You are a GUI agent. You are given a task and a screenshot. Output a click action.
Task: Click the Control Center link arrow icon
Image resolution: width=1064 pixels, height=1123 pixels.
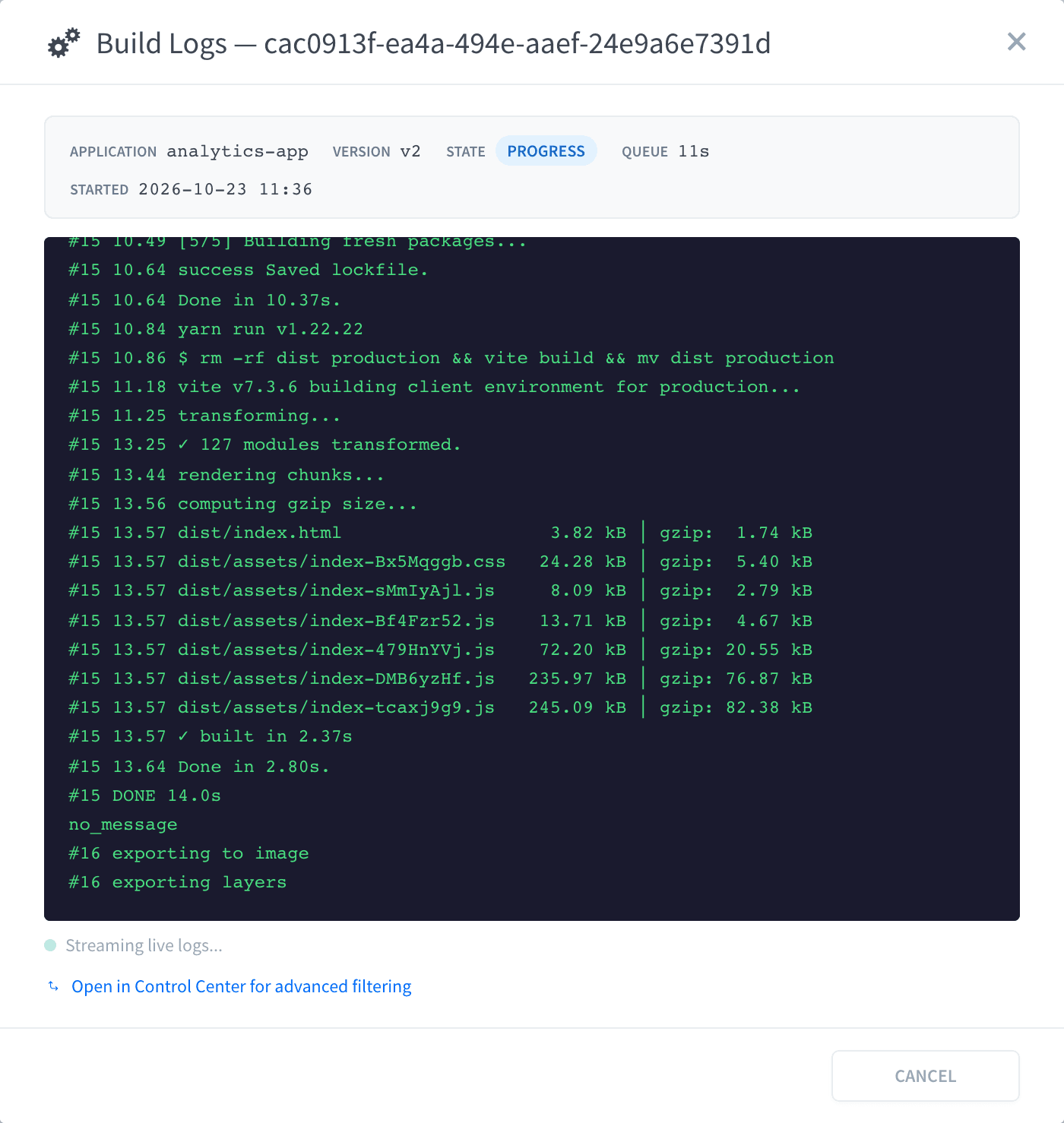(x=53, y=986)
